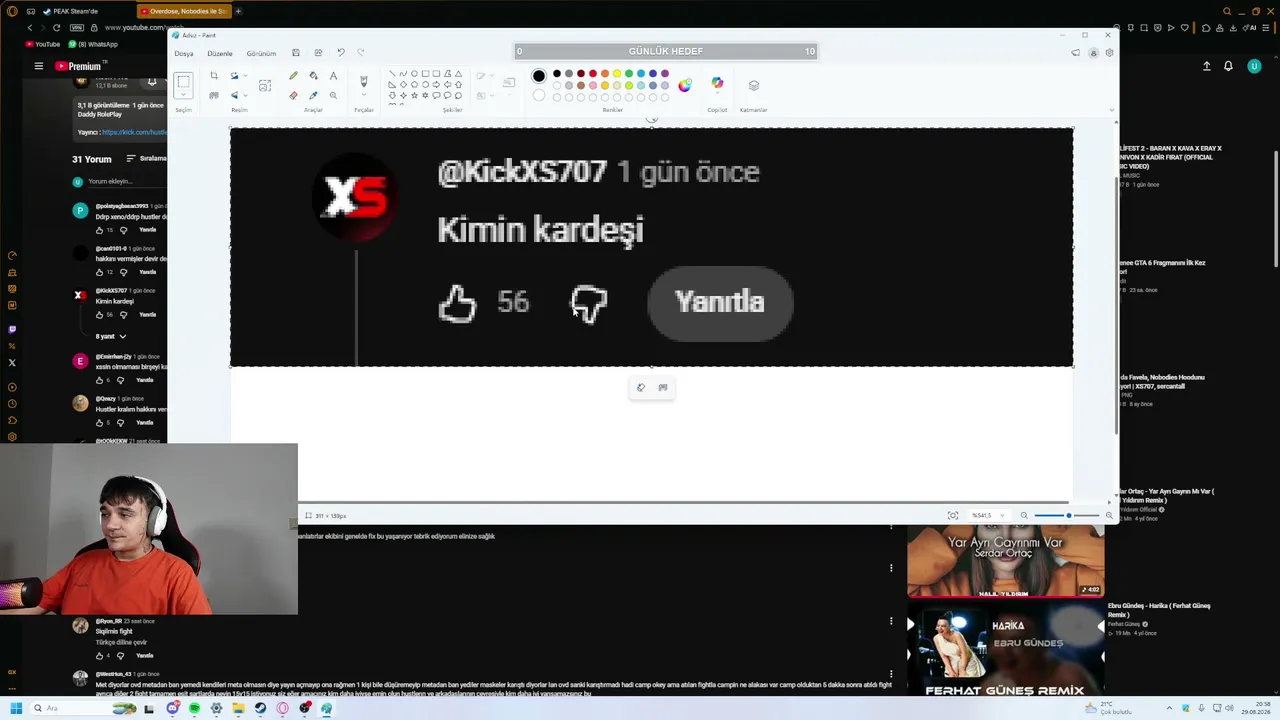This screenshot has width=1280, height=720.
Task: Open the Harika Ebru Gündeş remix thumbnail
Action: (1005, 648)
